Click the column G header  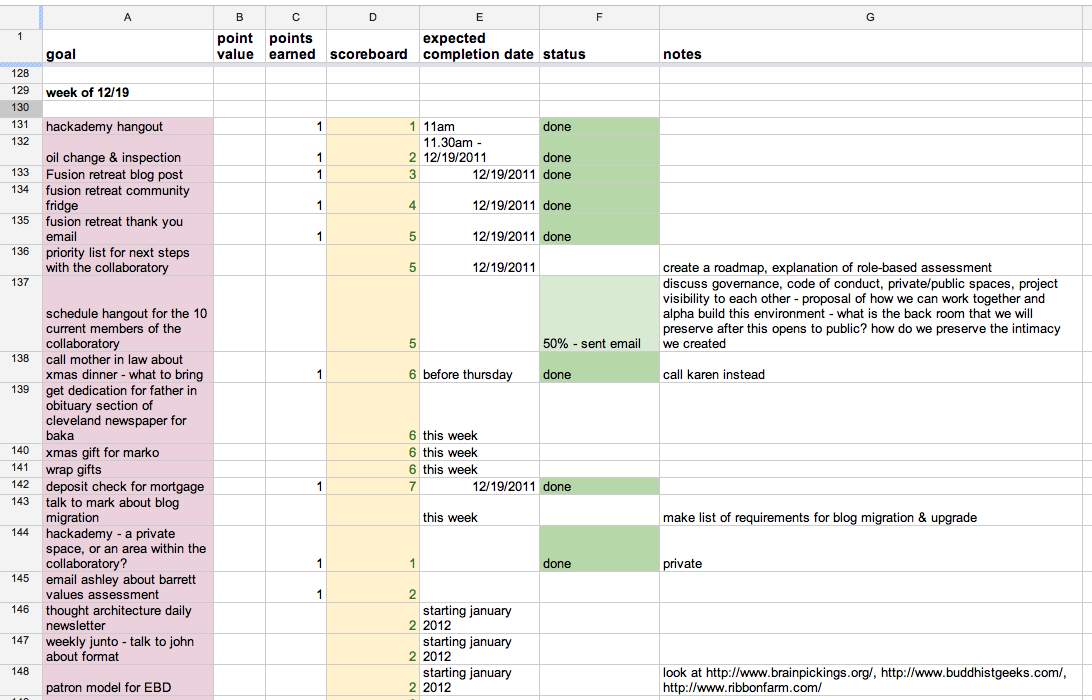coord(870,17)
